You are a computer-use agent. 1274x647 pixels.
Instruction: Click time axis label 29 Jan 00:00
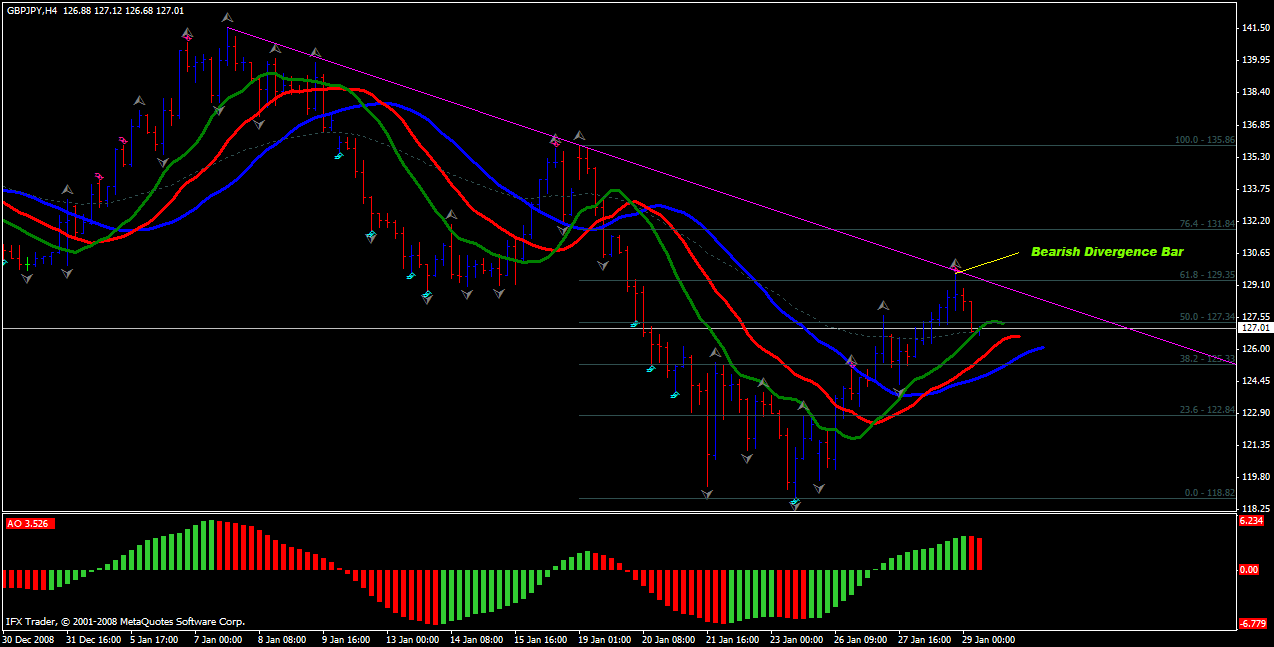(989, 638)
